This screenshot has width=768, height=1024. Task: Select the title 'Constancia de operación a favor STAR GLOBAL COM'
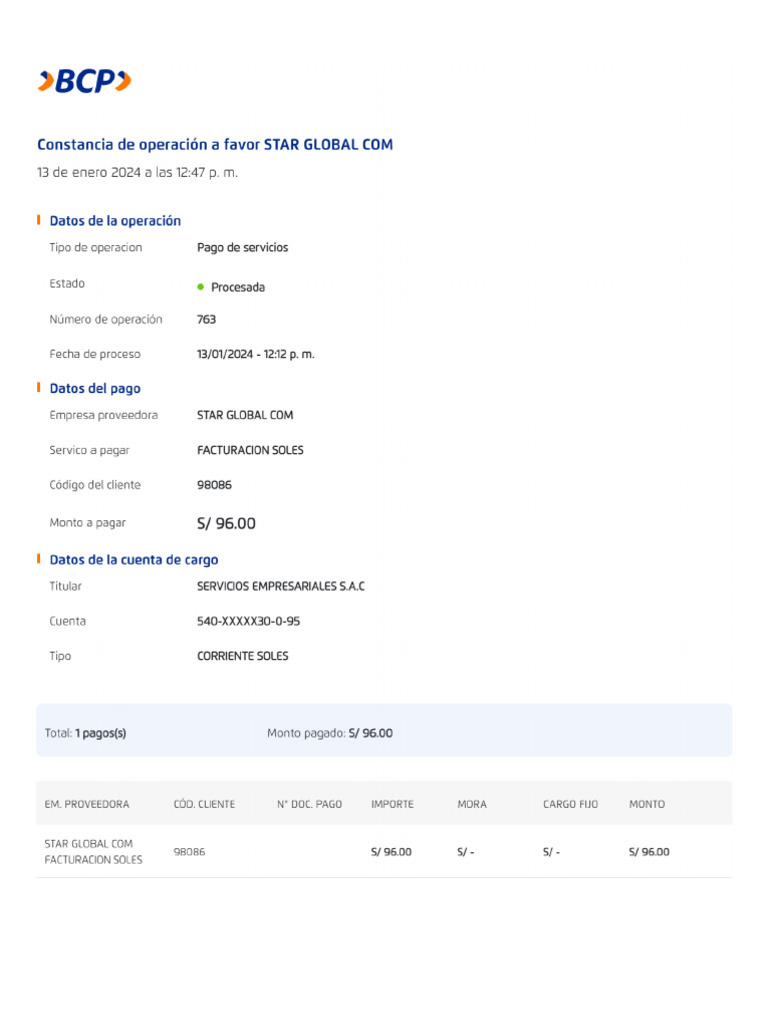[215, 144]
